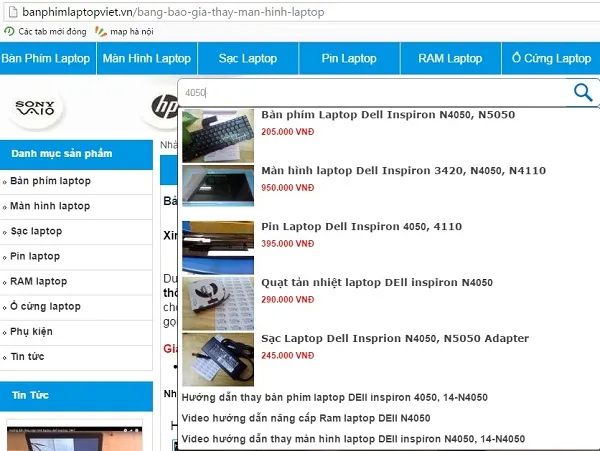Click price '395.000 VNĐ'
The height and width of the screenshot is (451, 600).
[x=288, y=244]
